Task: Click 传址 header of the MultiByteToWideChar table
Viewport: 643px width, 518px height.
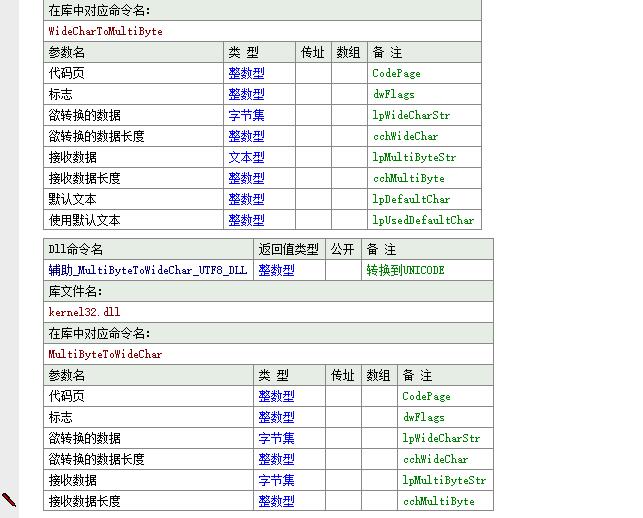Action: click(342, 375)
